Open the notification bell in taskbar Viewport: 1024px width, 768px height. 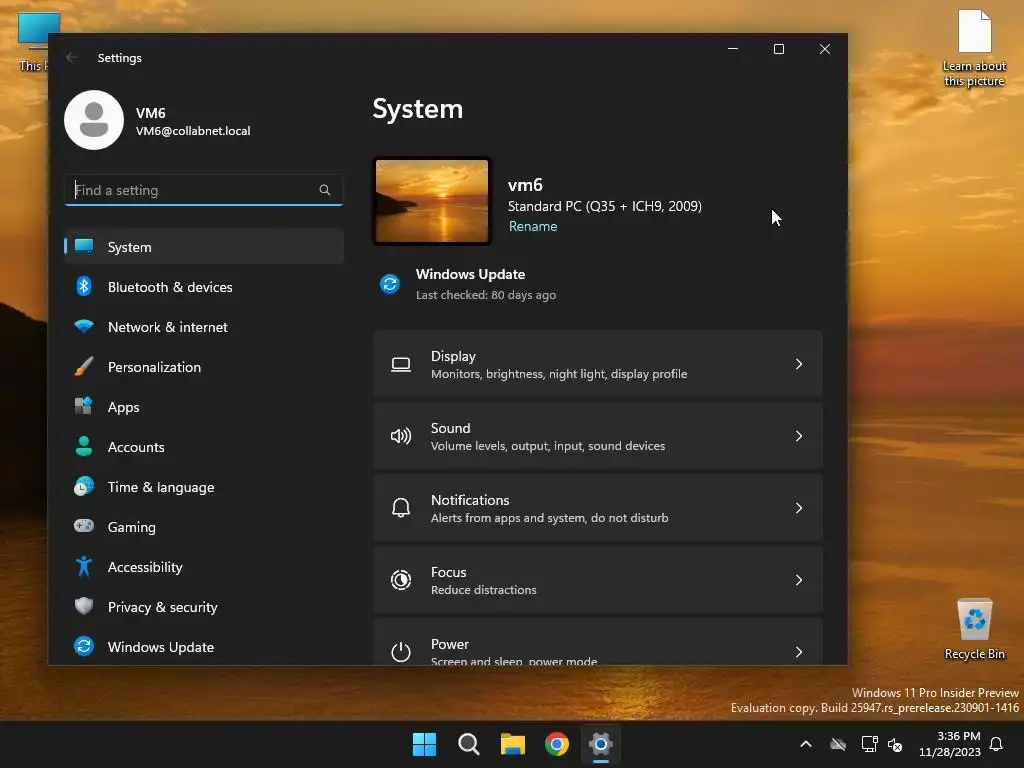[996, 744]
